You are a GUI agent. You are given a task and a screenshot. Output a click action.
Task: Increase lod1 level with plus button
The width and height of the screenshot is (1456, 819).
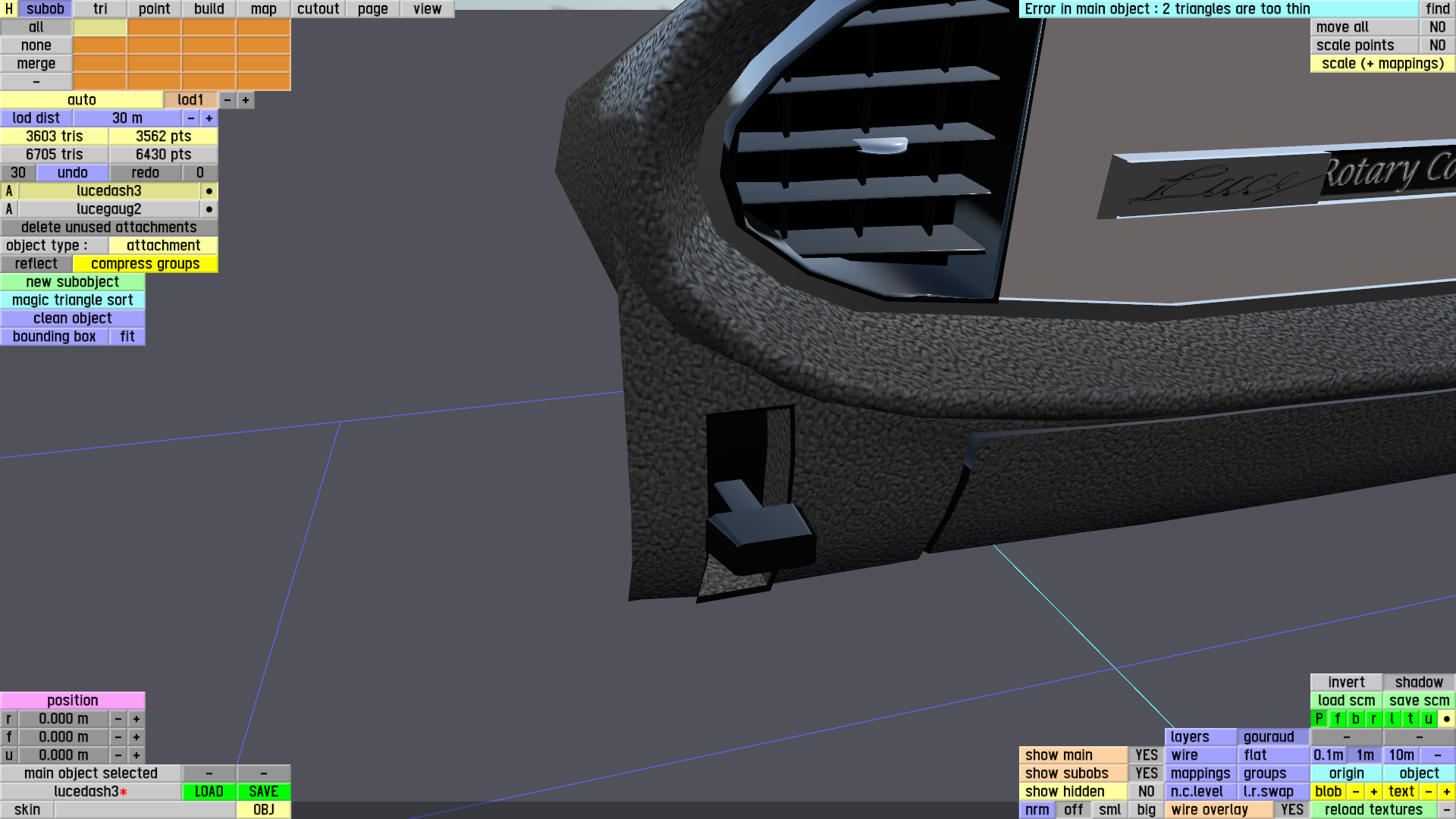(x=246, y=100)
